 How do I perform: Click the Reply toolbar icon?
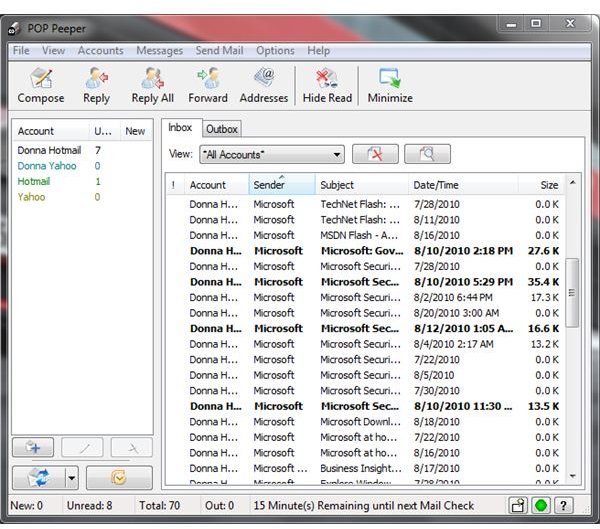96,85
